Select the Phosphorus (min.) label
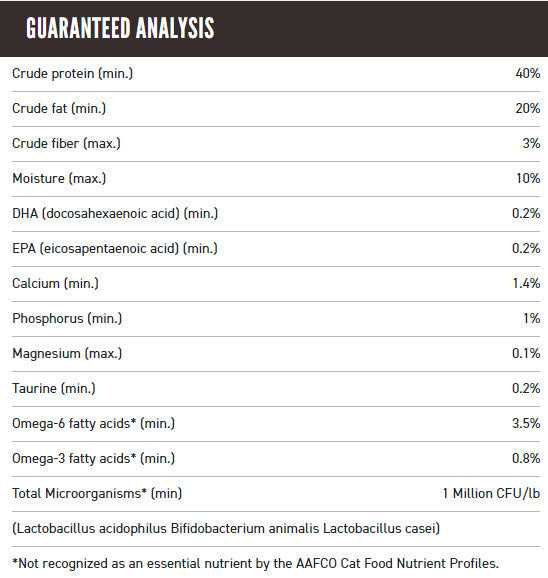 pyautogui.click(x=67, y=319)
